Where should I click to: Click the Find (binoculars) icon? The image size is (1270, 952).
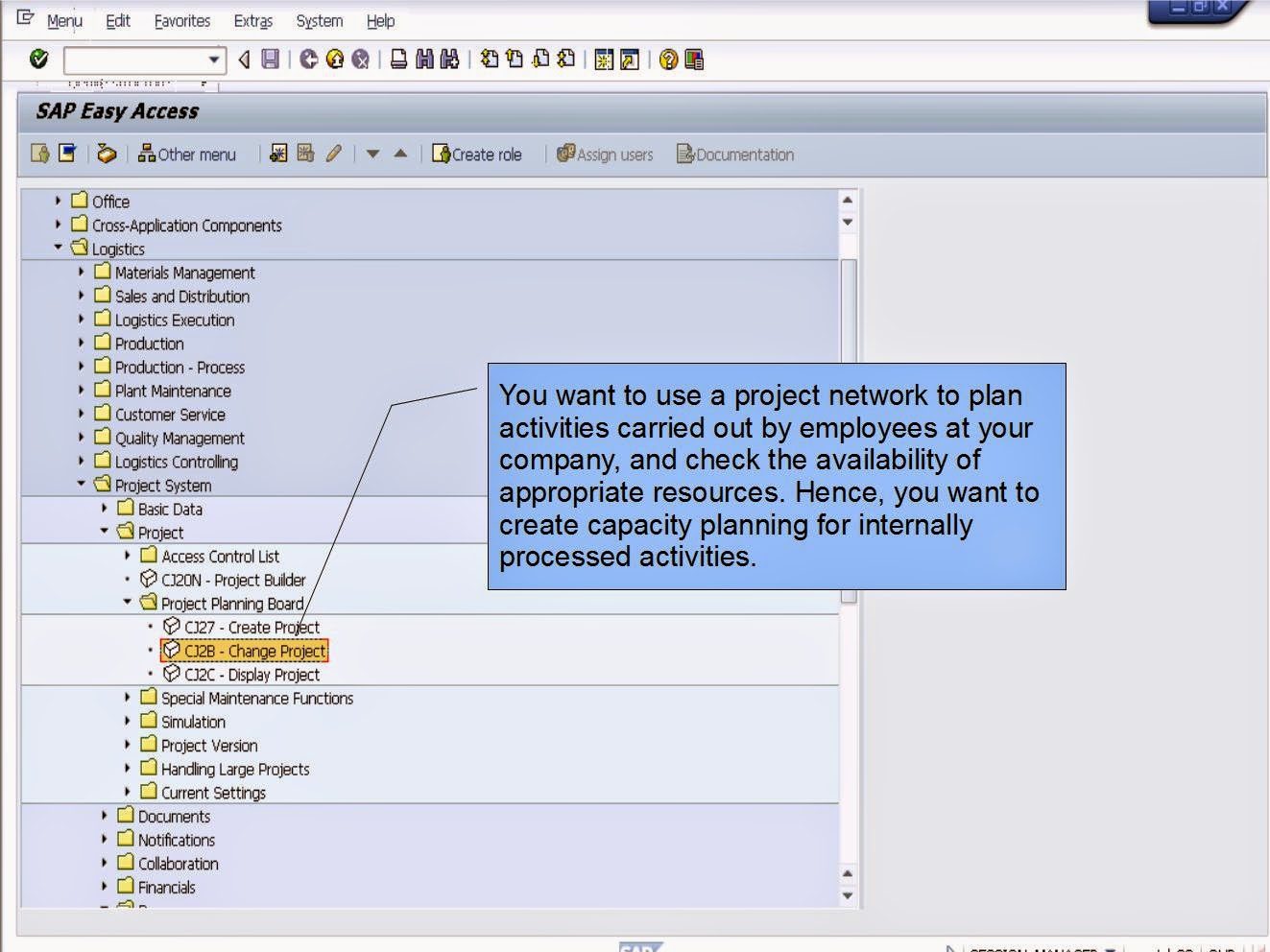point(422,59)
